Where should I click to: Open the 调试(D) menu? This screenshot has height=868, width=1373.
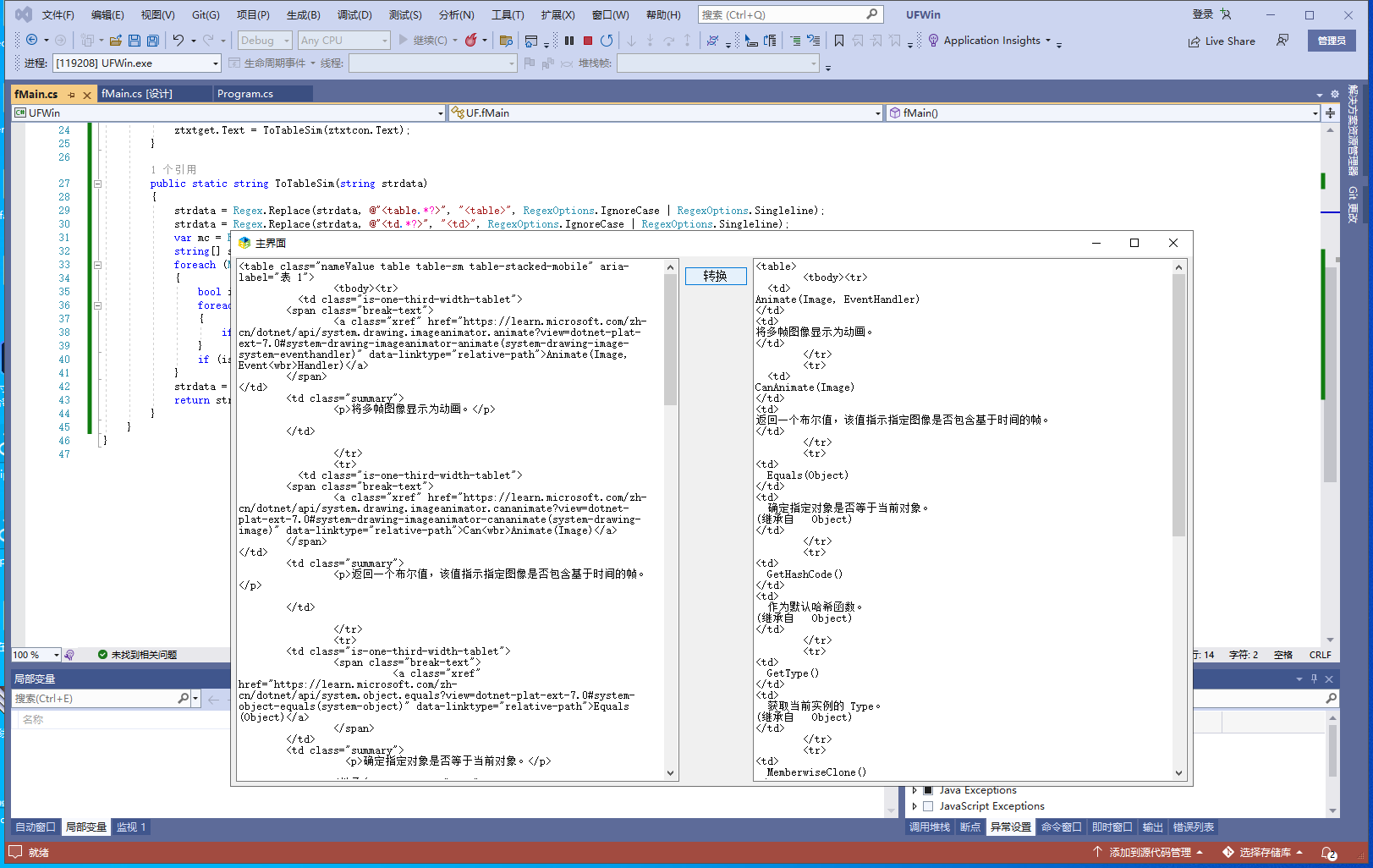click(x=354, y=14)
